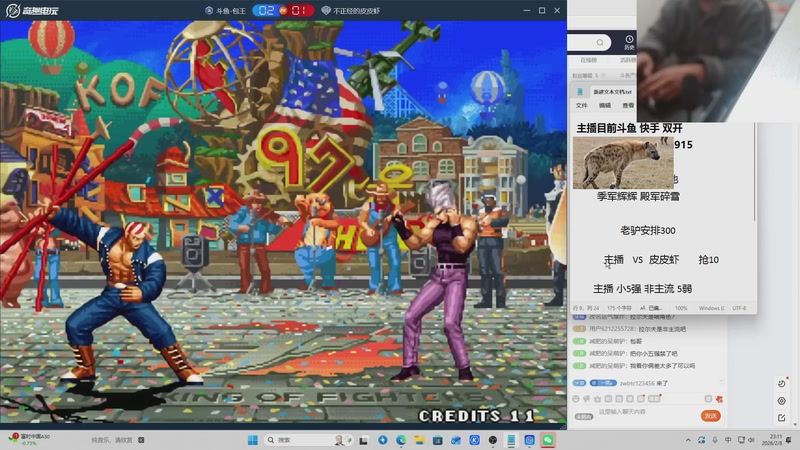The height and width of the screenshot is (450, 800).
Task: Click the text '抢10' in Notepad
Action: pyautogui.click(x=708, y=260)
